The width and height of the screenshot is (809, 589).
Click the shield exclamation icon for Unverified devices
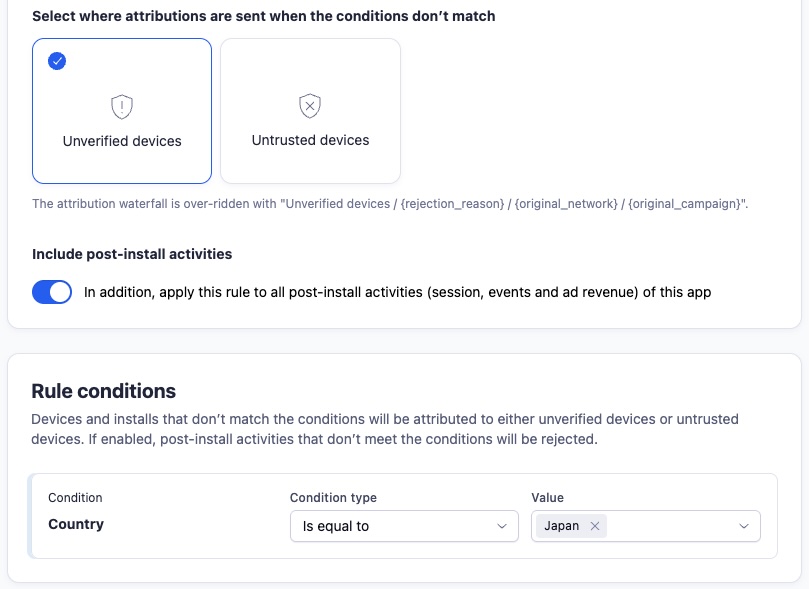pyautogui.click(x=122, y=106)
